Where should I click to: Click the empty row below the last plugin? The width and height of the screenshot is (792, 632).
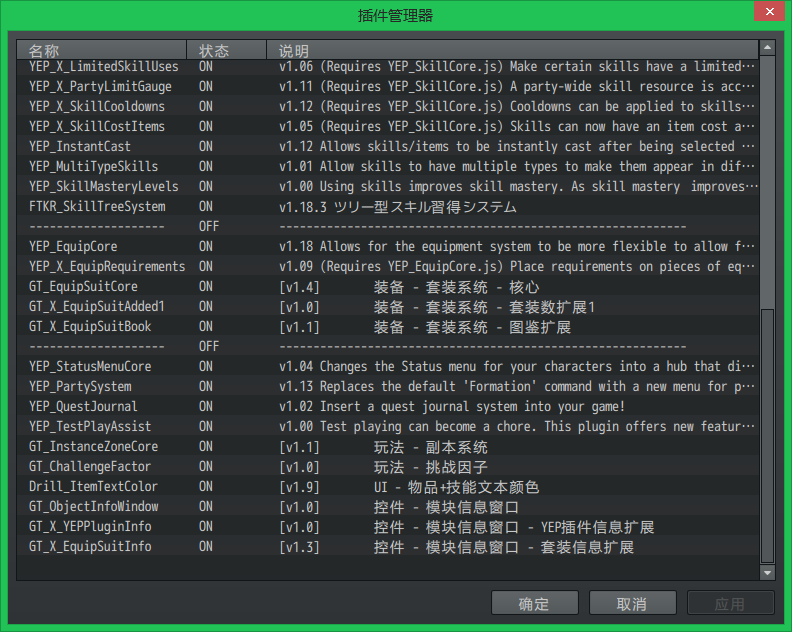pos(387,567)
